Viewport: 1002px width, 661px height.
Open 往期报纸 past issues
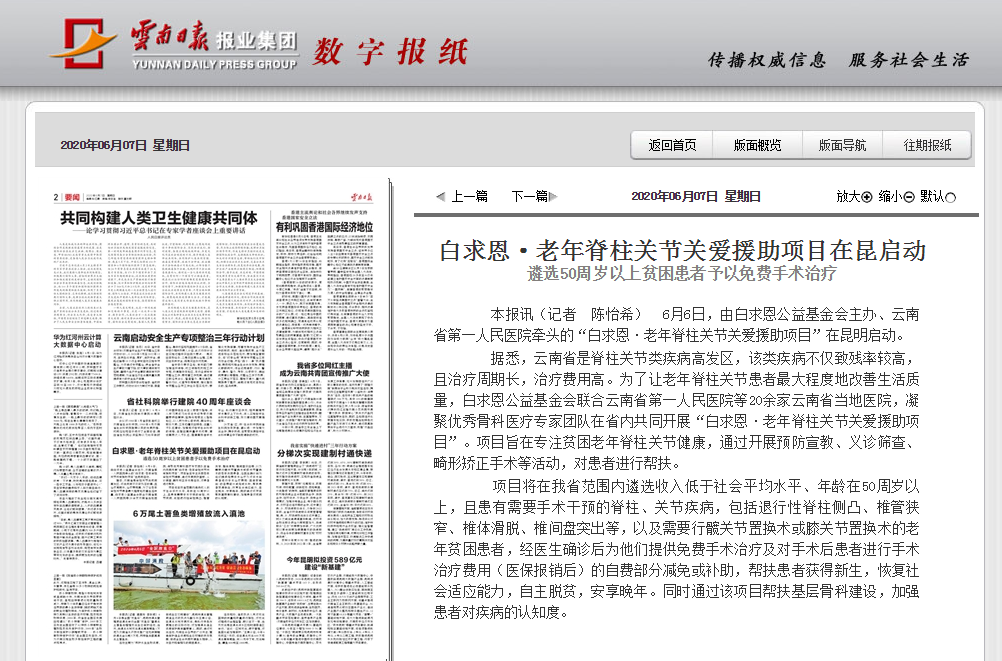pyautogui.click(x=927, y=145)
